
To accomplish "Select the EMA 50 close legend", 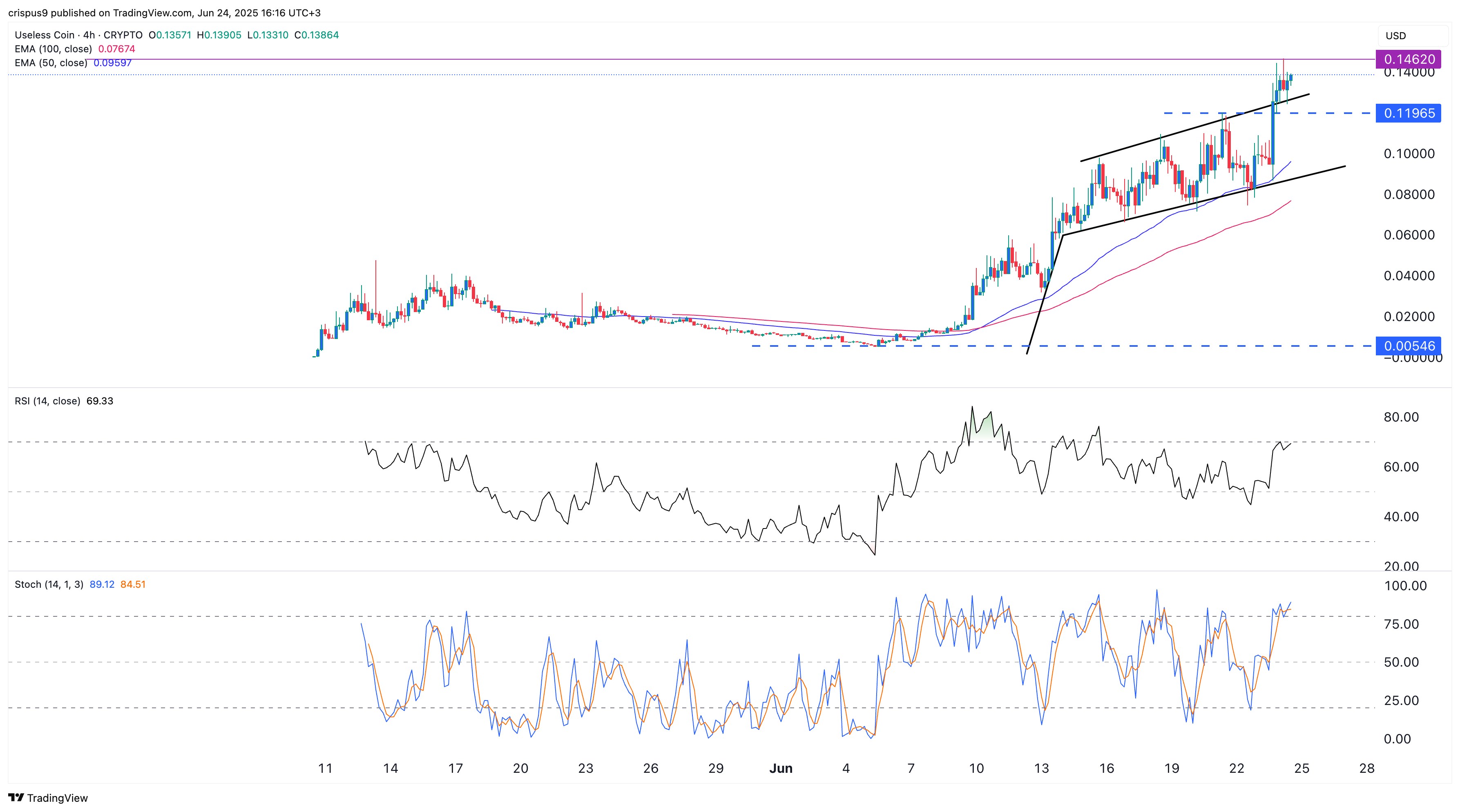I will pos(51,62).
